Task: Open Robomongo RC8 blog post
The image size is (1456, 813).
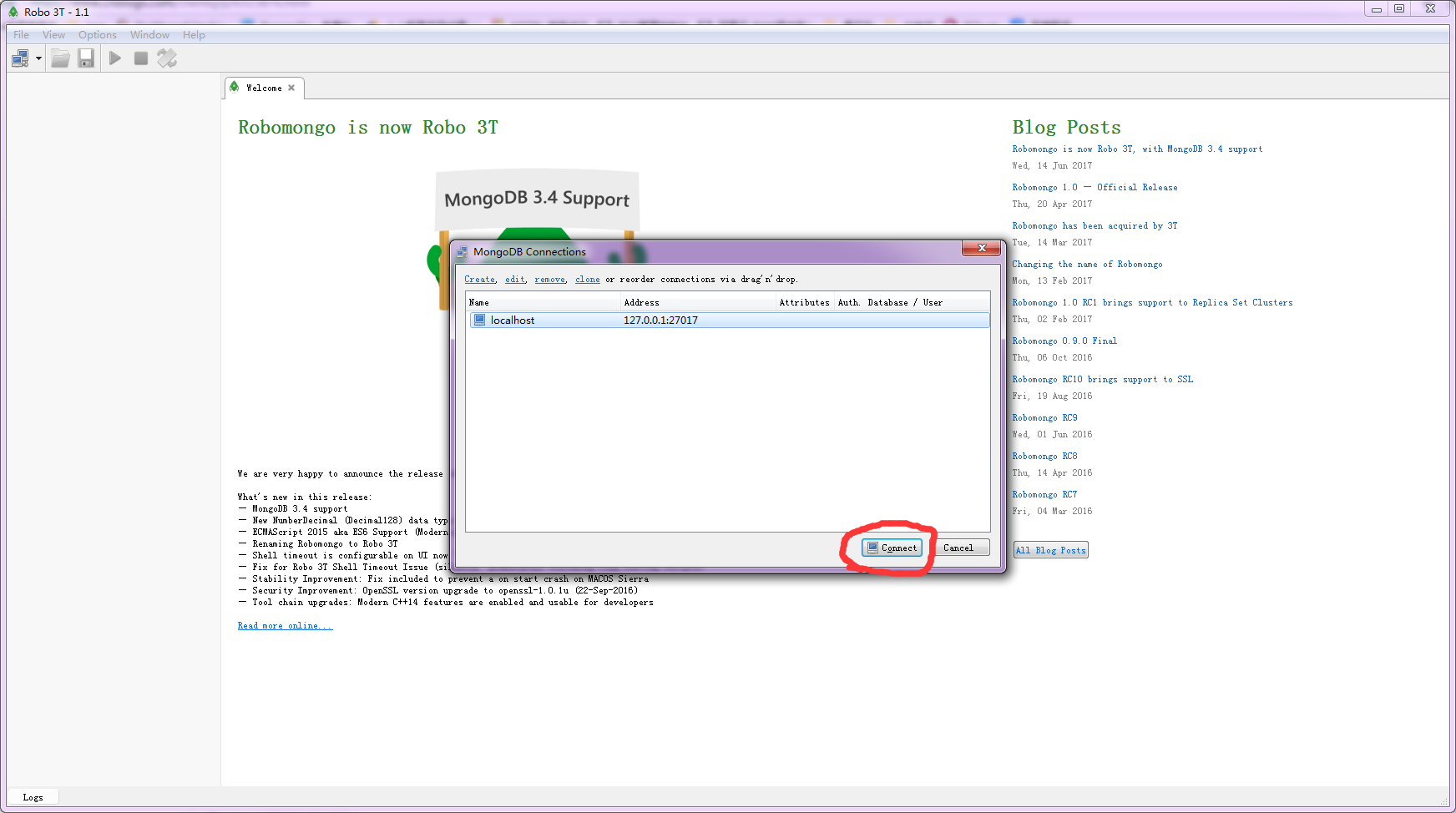Action: [1044, 457]
